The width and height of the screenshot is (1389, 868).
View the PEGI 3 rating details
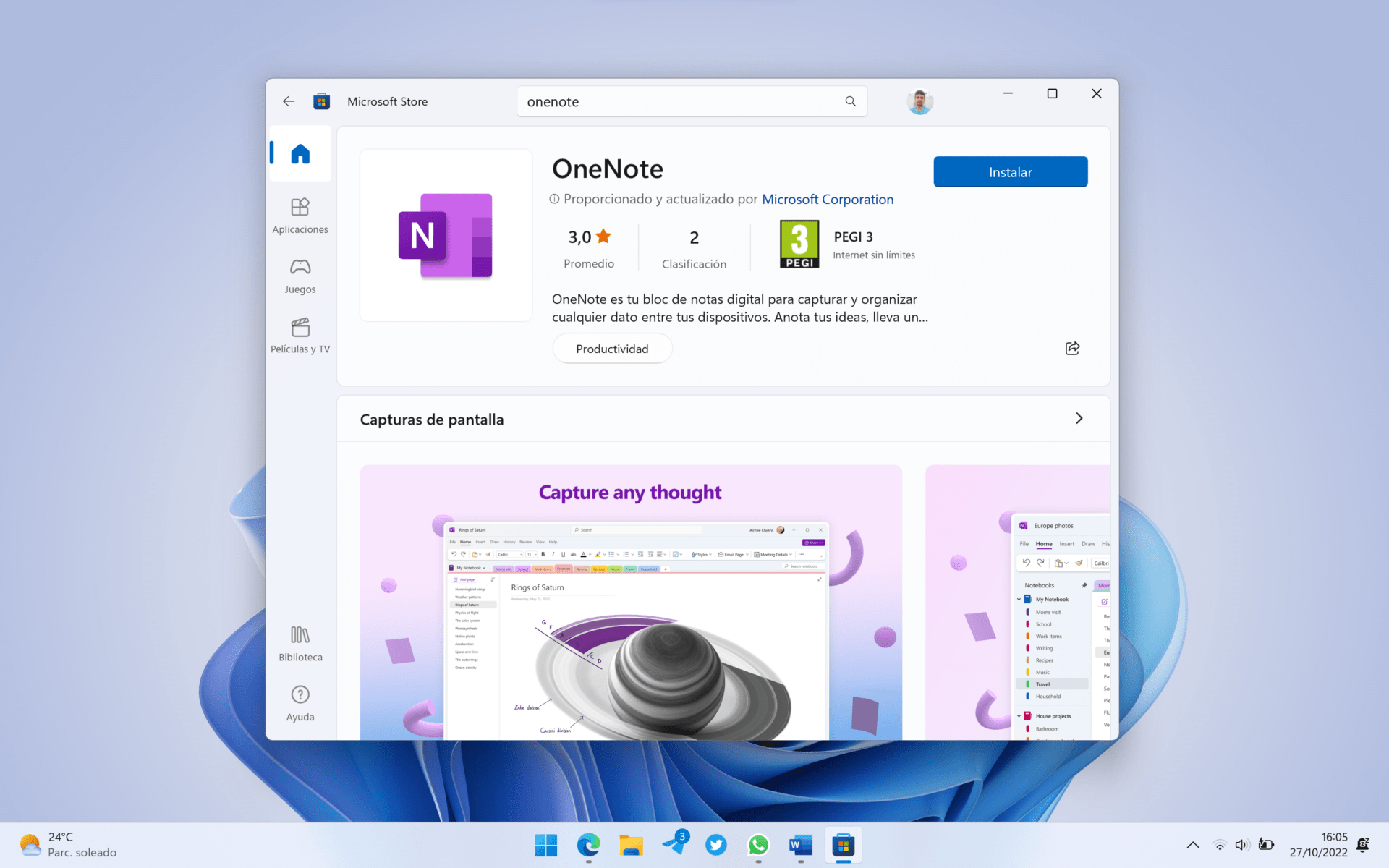coord(799,244)
